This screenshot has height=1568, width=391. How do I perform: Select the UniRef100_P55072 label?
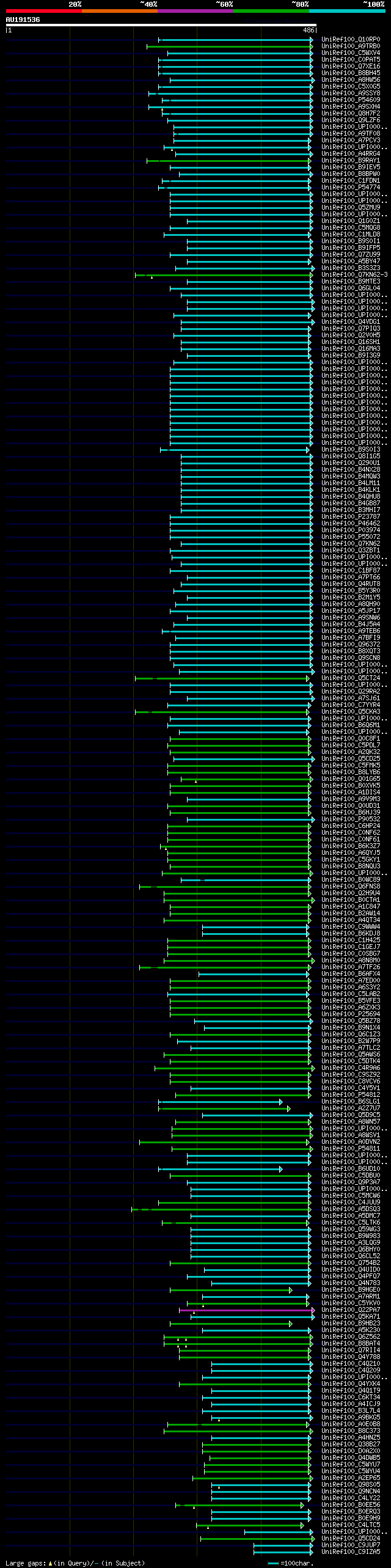pyautogui.click(x=351, y=537)
